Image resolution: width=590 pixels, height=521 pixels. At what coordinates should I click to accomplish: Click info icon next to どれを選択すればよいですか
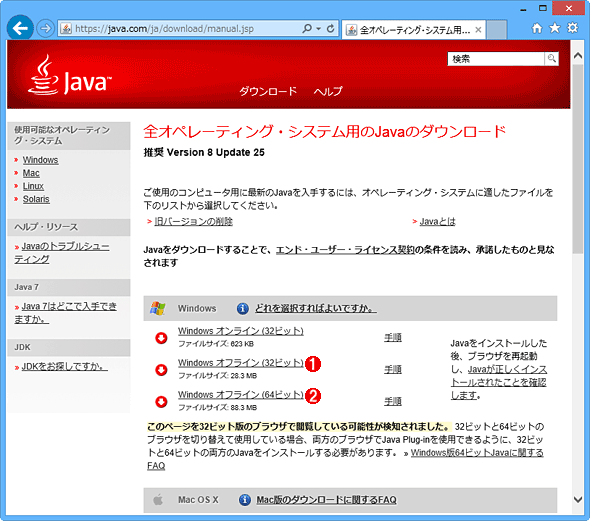tap(243, 308)
